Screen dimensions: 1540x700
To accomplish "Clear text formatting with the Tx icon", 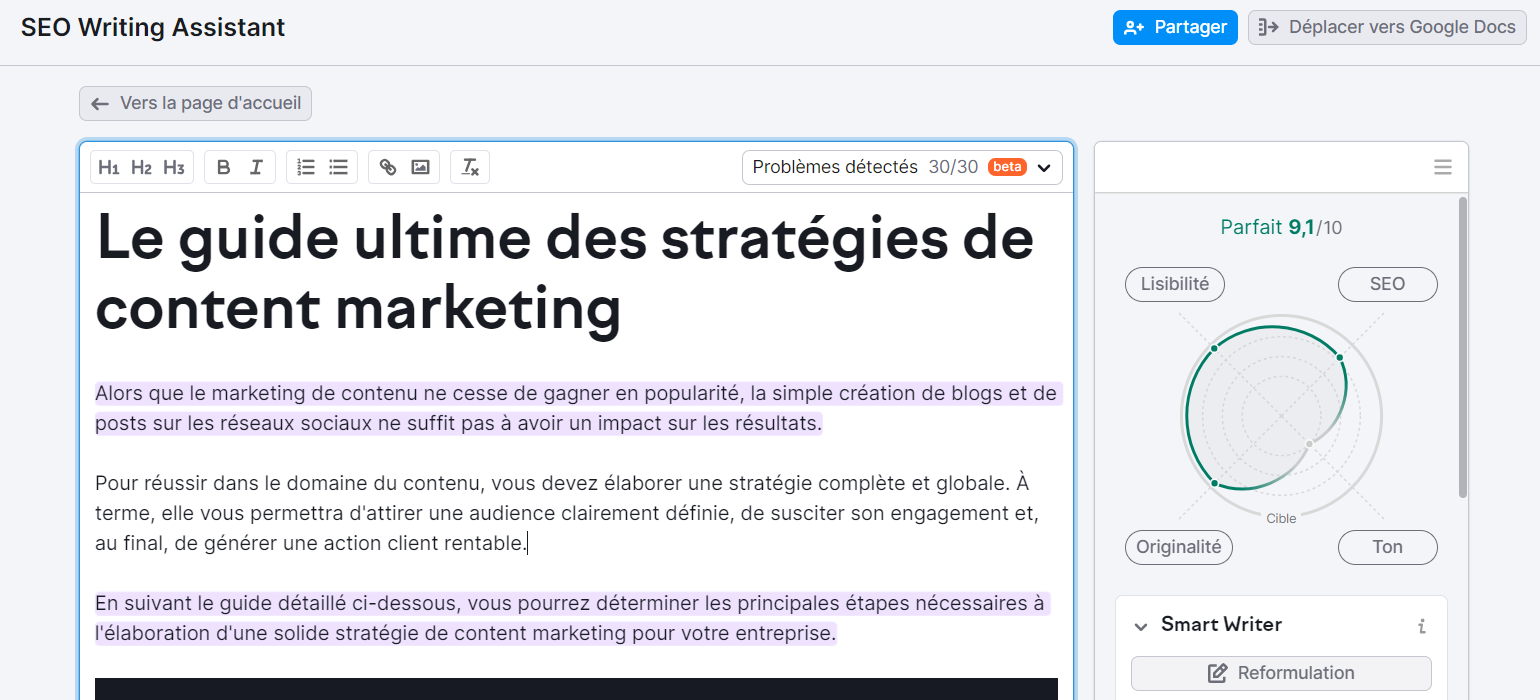I will (x=469, y=167).
